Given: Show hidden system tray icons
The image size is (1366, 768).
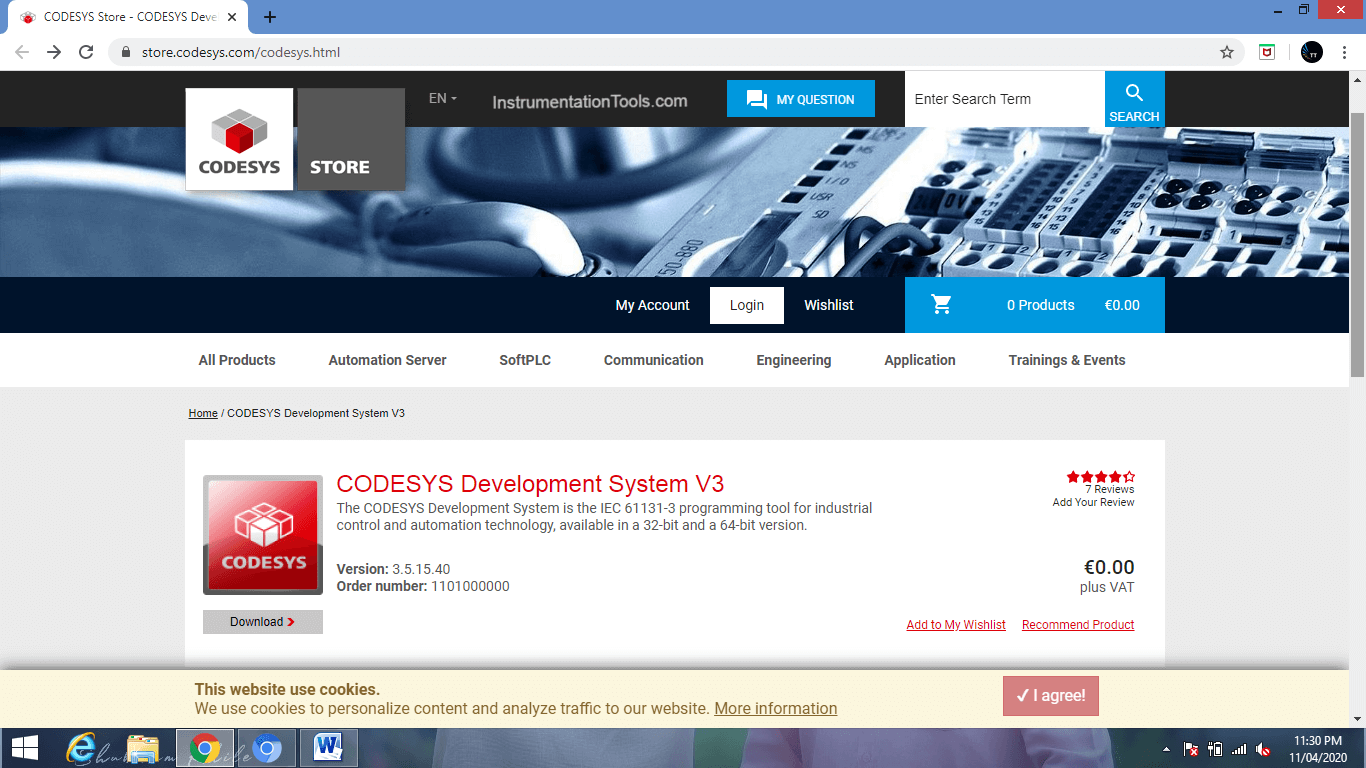Looking at the screenshot, I should pos(1166,749).
